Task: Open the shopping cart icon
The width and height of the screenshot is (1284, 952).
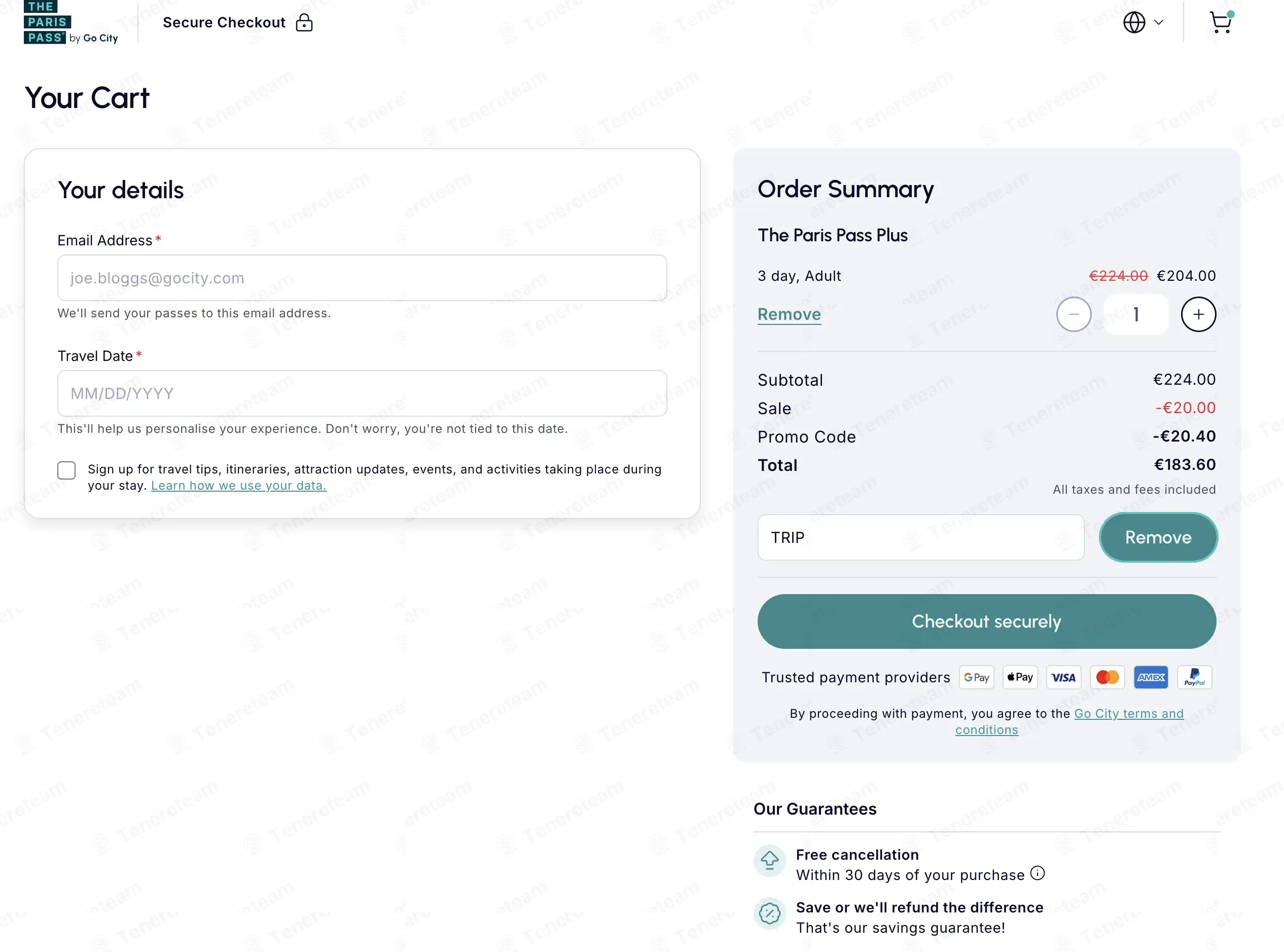Action: click(1220, 22)
